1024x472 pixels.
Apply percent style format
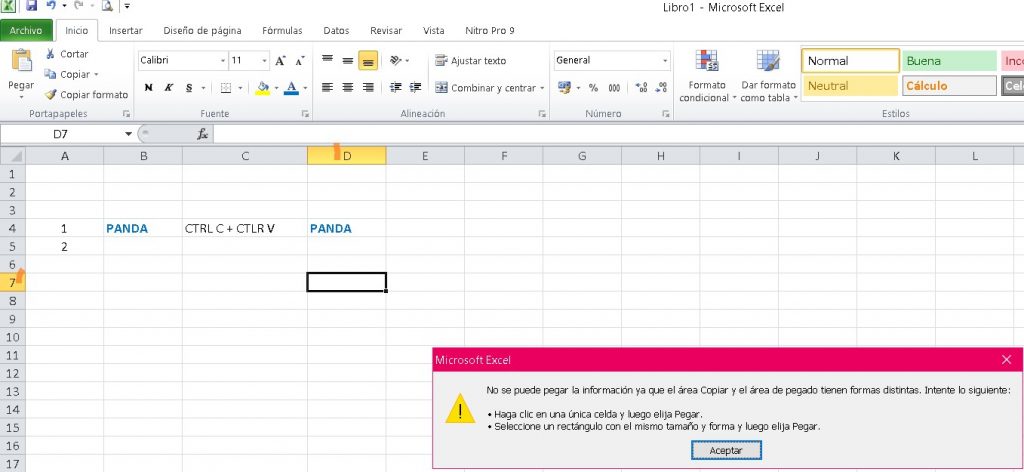[x=593, y=87]
